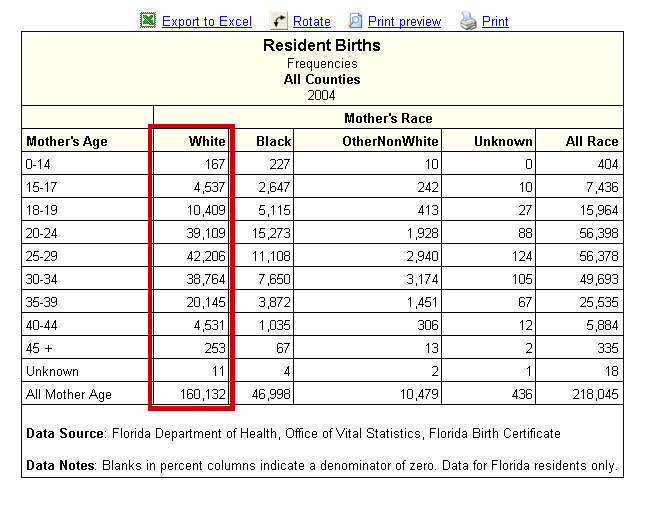Click OtherNonWhite total 10,479
The image size is (658, 508).
[419, 395]
